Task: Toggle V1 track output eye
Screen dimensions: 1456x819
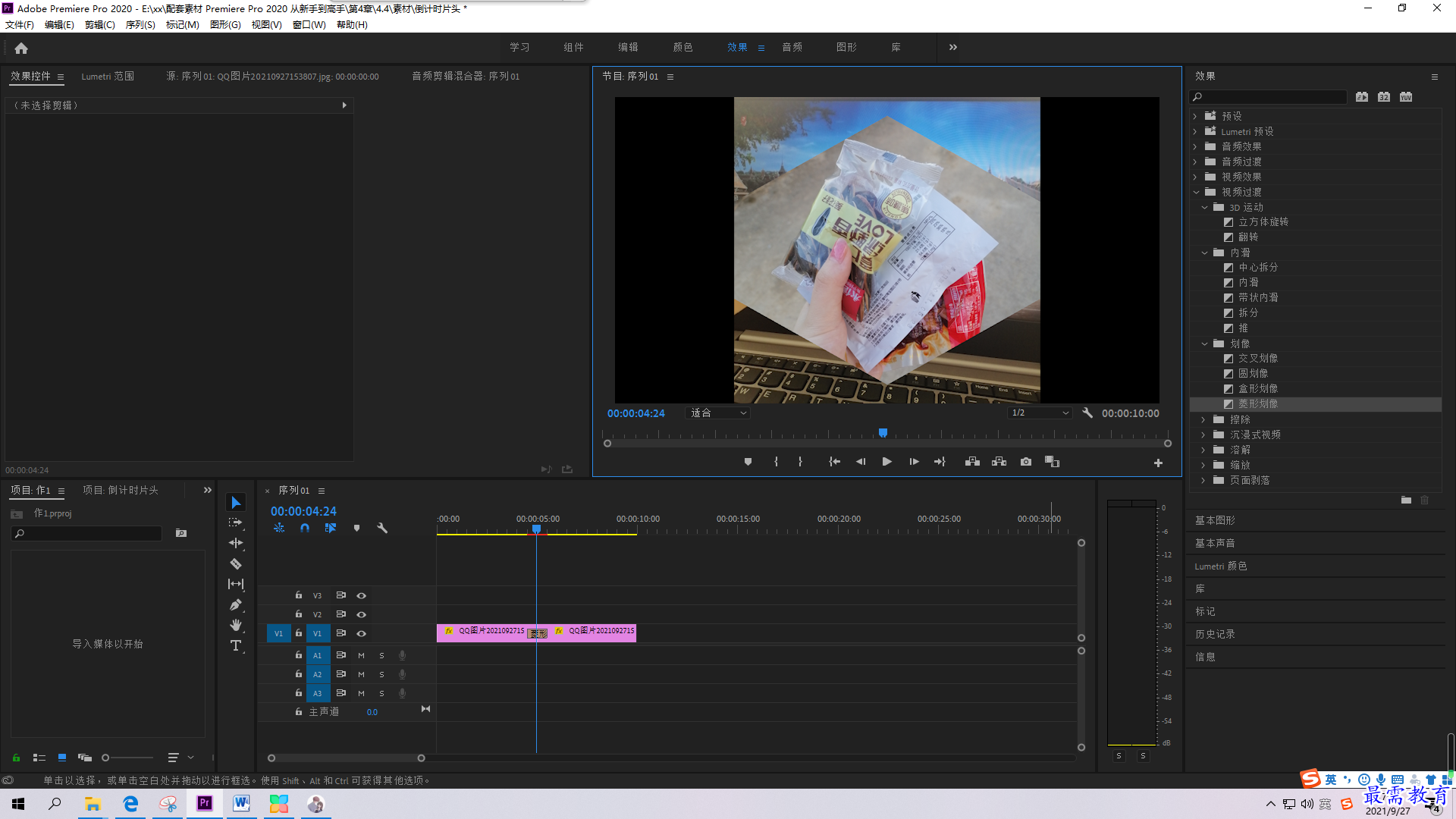Action: [362, 633]
